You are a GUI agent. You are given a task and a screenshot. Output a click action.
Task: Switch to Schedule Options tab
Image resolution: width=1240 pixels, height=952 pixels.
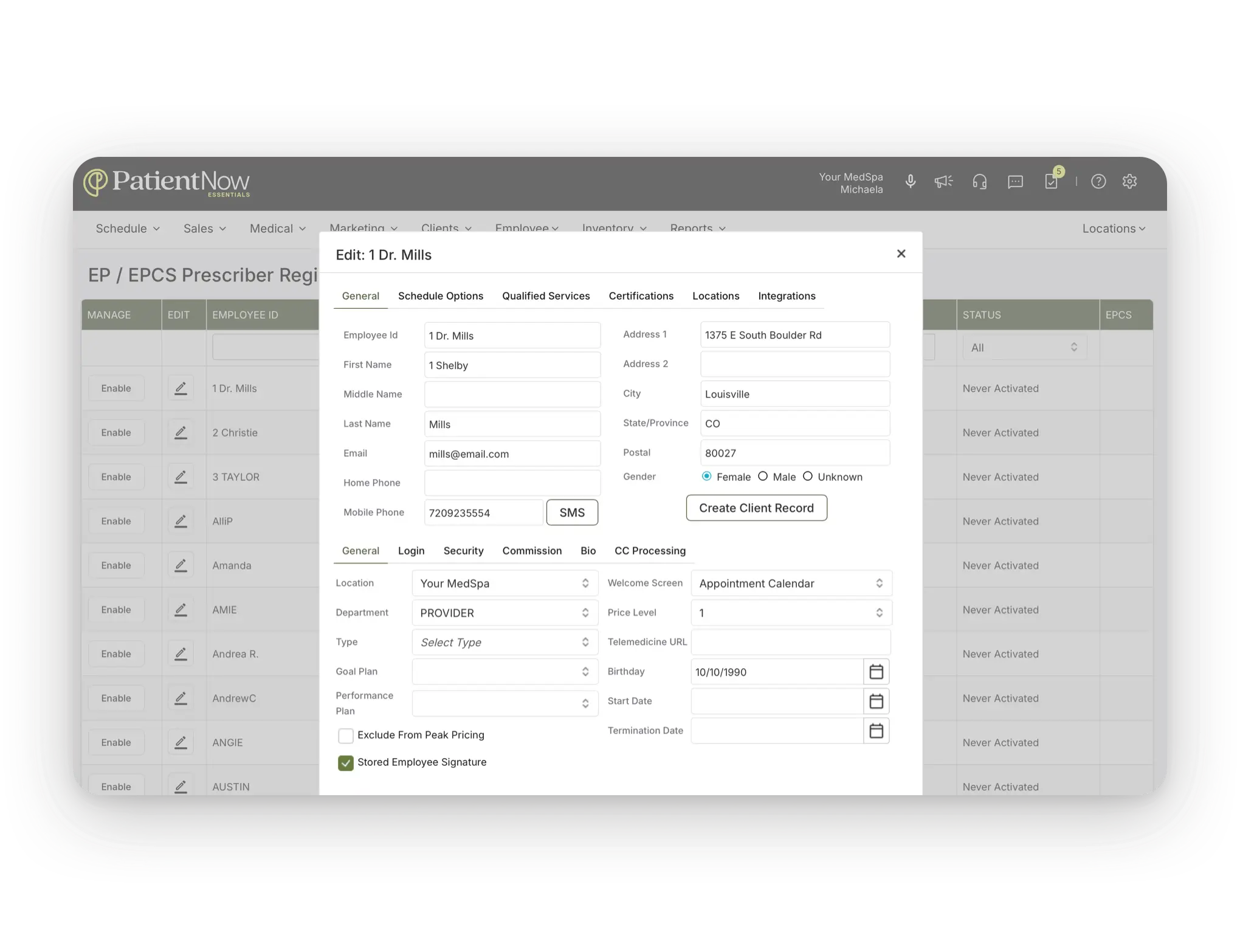pos(441,295)
